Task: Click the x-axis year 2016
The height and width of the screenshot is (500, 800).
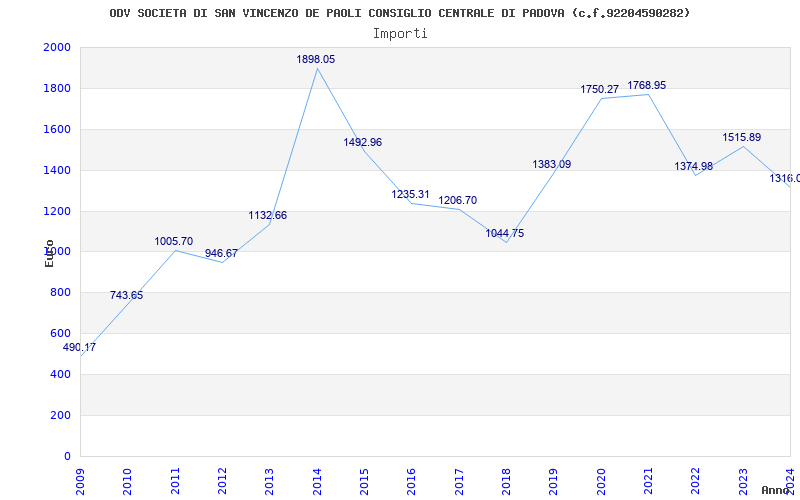Action: point(412,481)
